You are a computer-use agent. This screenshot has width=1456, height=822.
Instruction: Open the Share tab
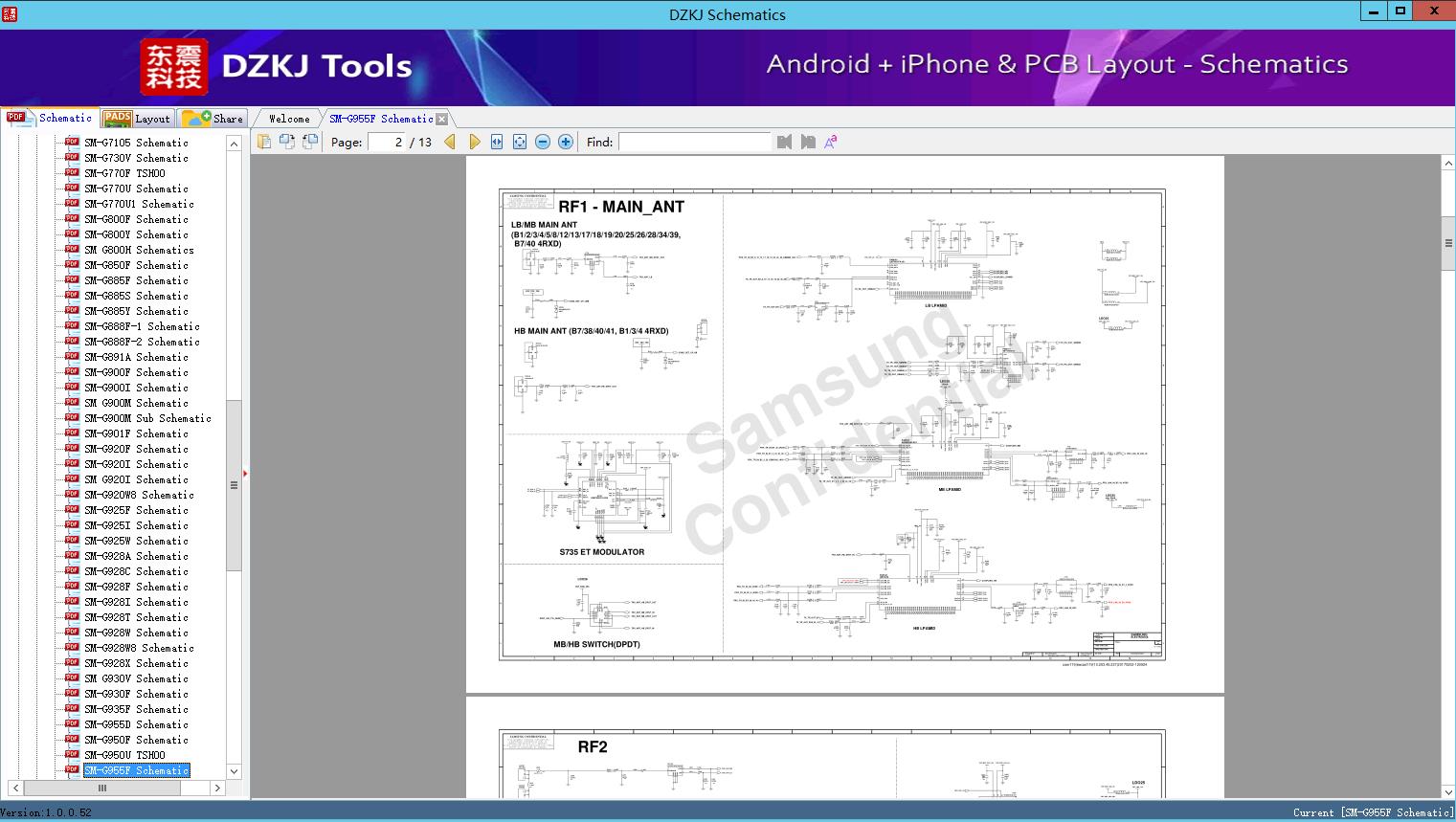[213, 119]
